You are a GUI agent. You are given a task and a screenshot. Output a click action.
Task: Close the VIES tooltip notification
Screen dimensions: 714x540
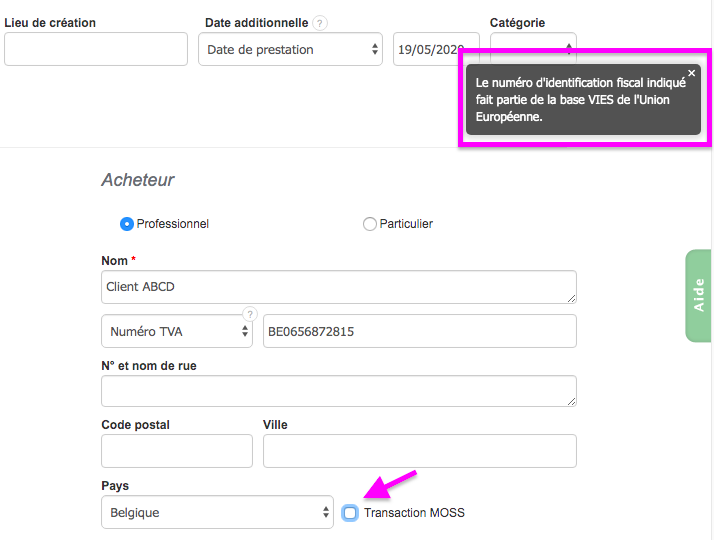pyautogui.click(x=691, y=73)
